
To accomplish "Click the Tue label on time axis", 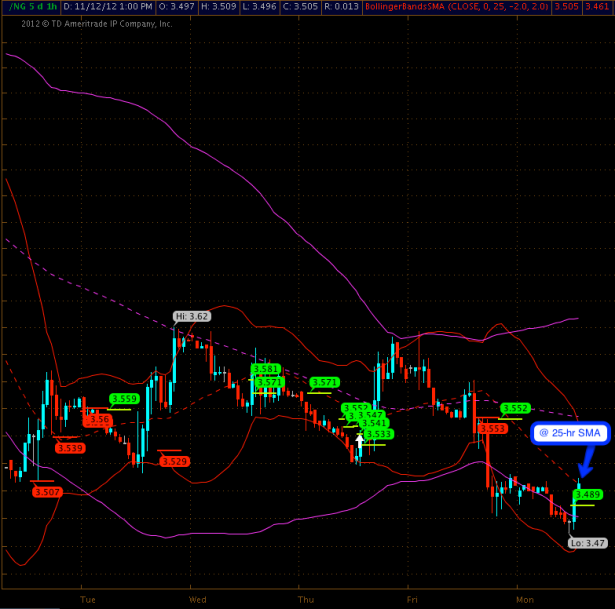I will coord(88,600).
